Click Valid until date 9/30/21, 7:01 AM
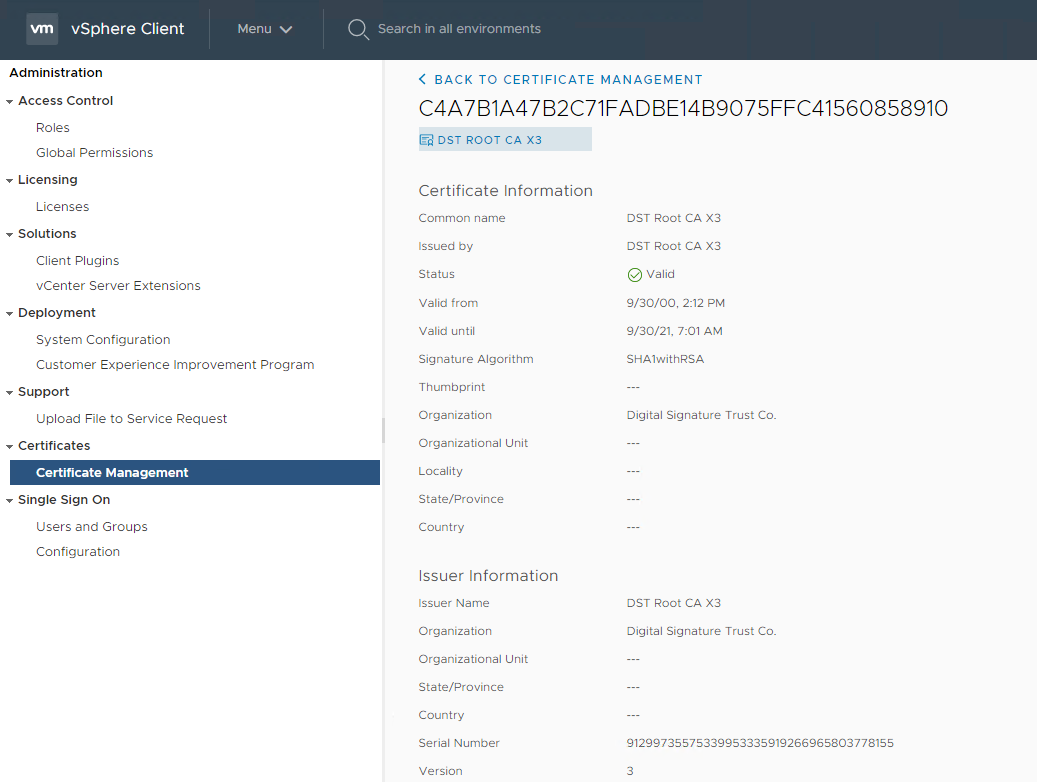This screenshot has height=782, width=1037. pos(675,331)
